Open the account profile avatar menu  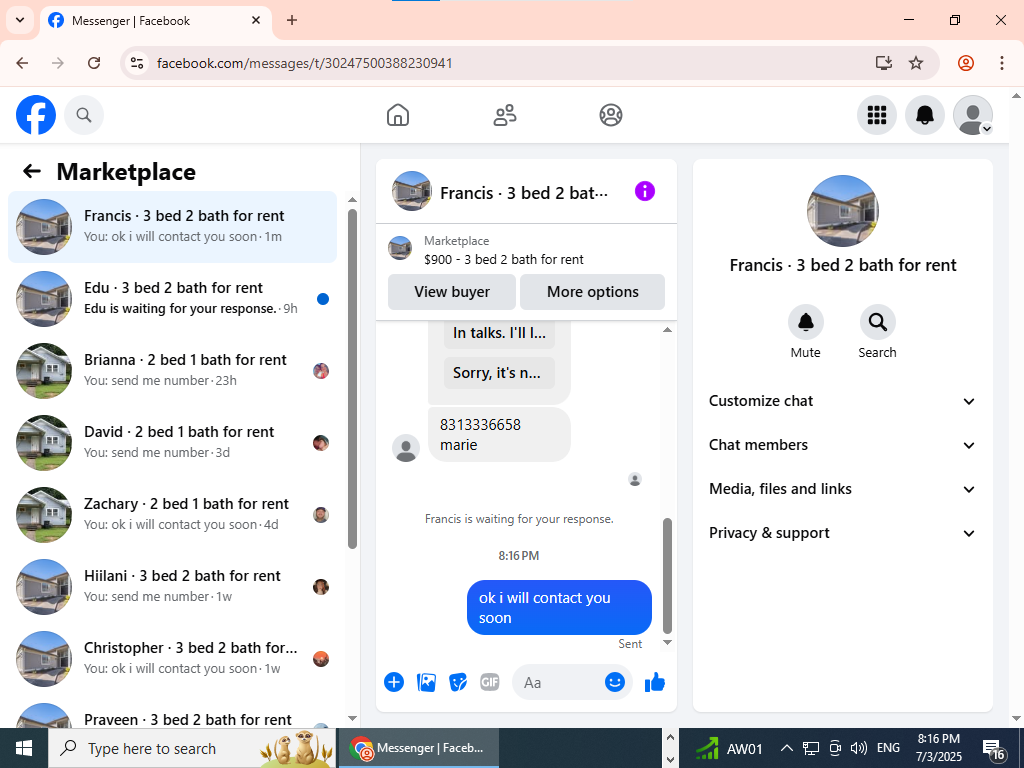tap(973, 115)
